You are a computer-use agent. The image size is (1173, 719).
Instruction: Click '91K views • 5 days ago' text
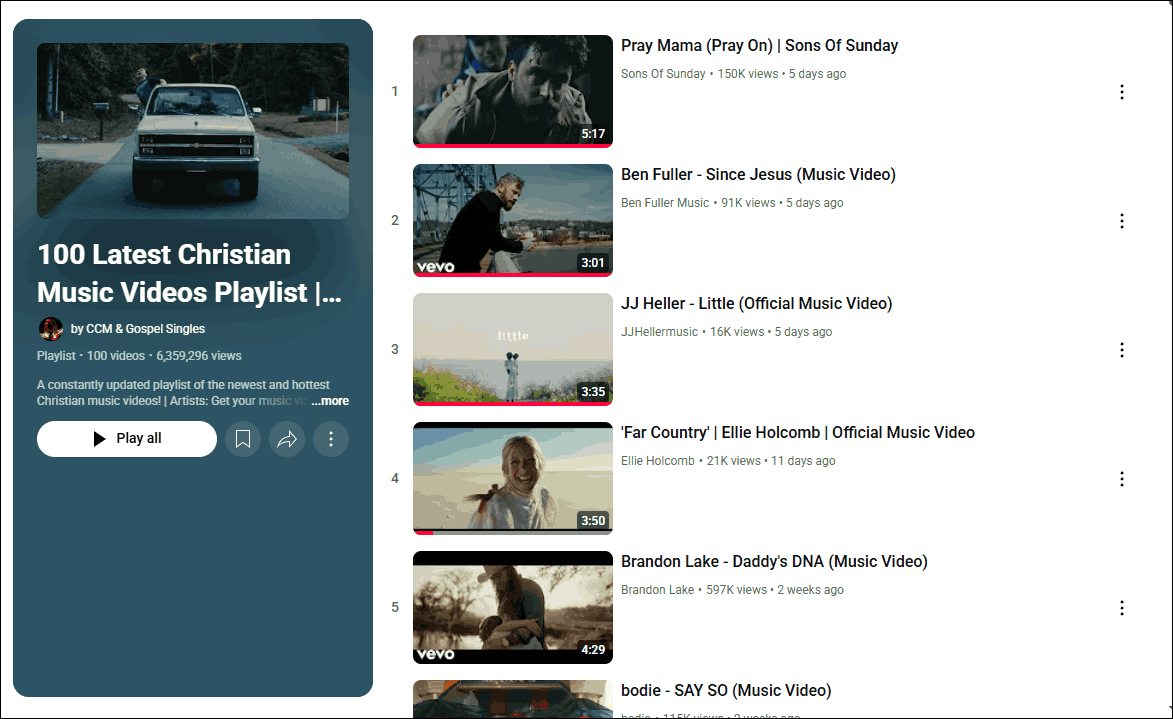782,203
